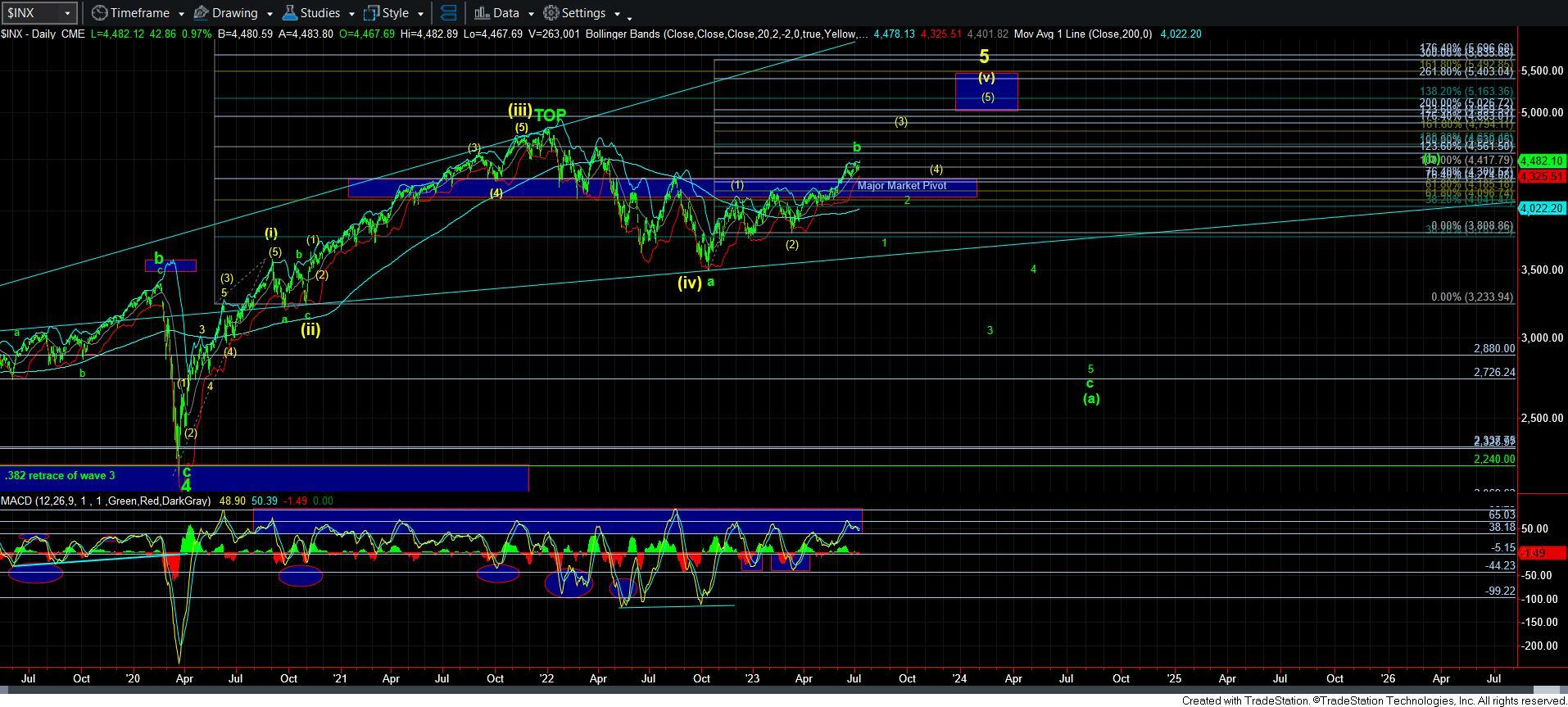
Task: Click the Drawing pencil icon
Action: 201,13
